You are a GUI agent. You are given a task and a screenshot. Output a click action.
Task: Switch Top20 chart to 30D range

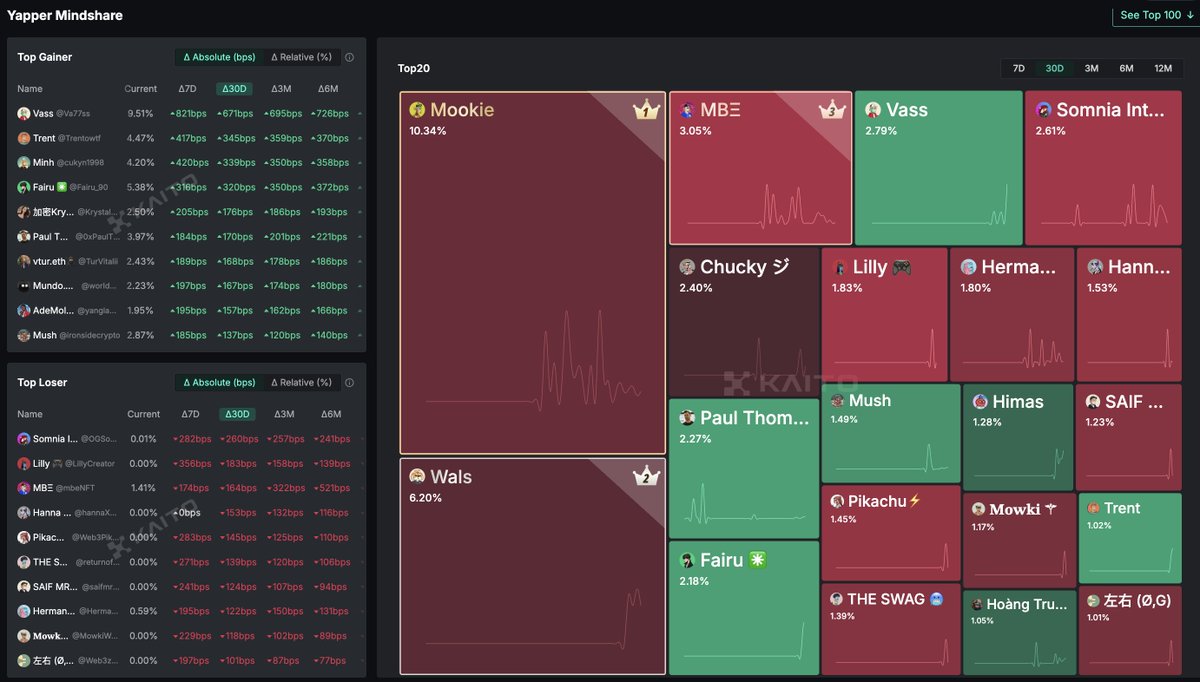point(1054,68)
